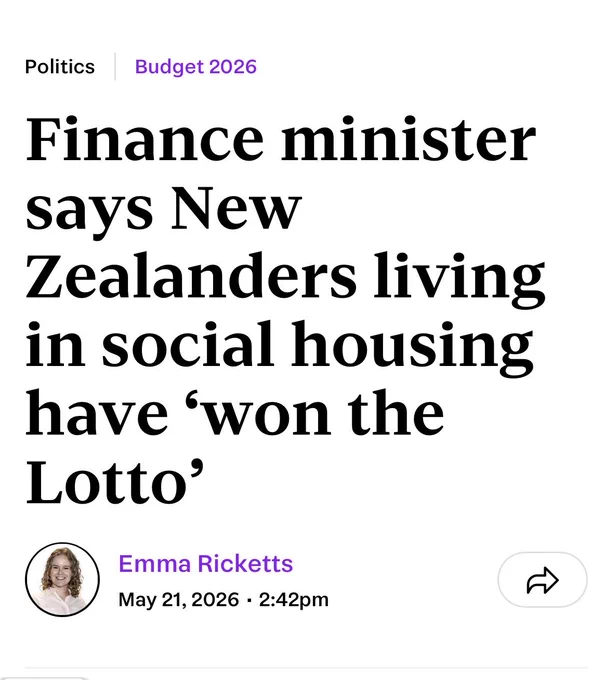Screen dimensions: 605x680
Task: View articles by Emma Ricketts
Action: (206, 563)
